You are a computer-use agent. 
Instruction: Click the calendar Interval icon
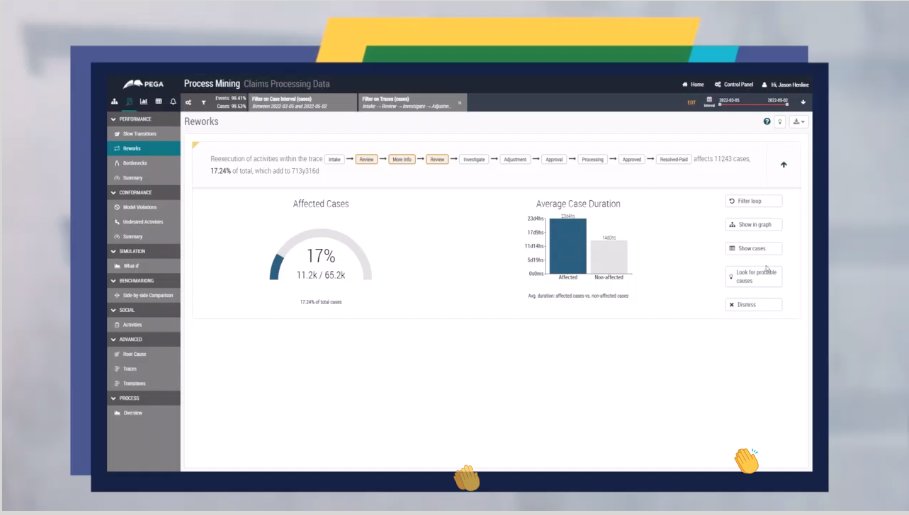click(x=709, y=101)
